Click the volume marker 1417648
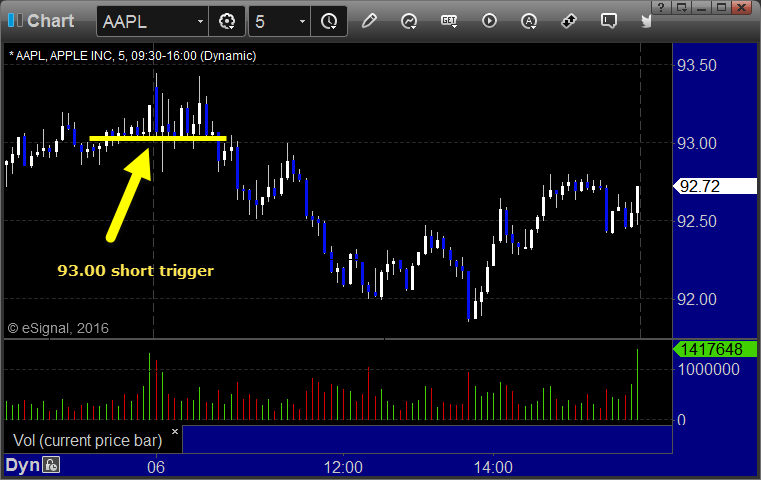Screen dimensions: 761x480 coord(714,349)
